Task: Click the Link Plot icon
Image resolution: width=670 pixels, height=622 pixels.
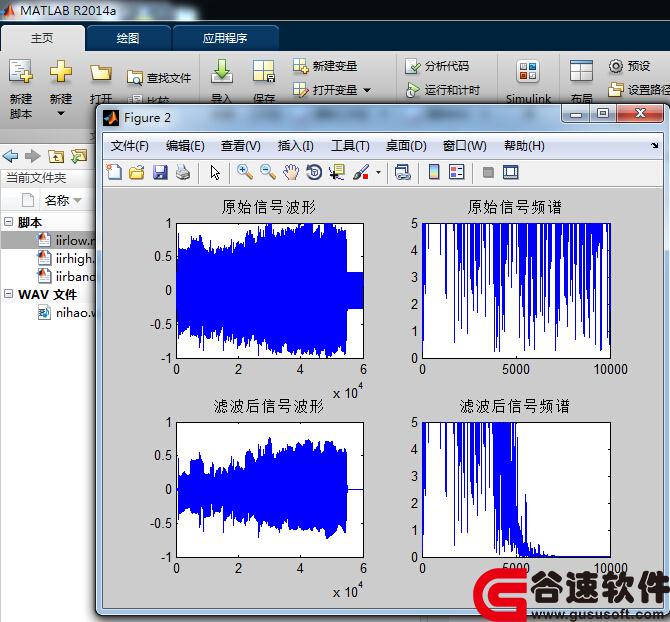Action: tap(403, 173)
